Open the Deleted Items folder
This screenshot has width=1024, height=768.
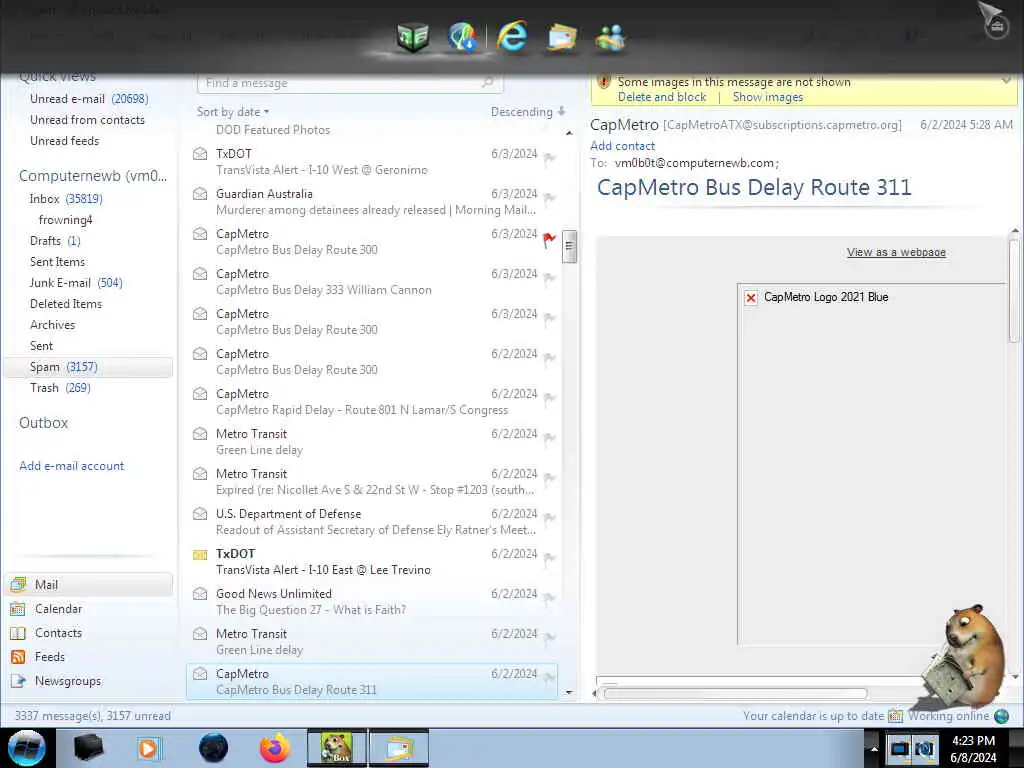(x=66, y=303)
